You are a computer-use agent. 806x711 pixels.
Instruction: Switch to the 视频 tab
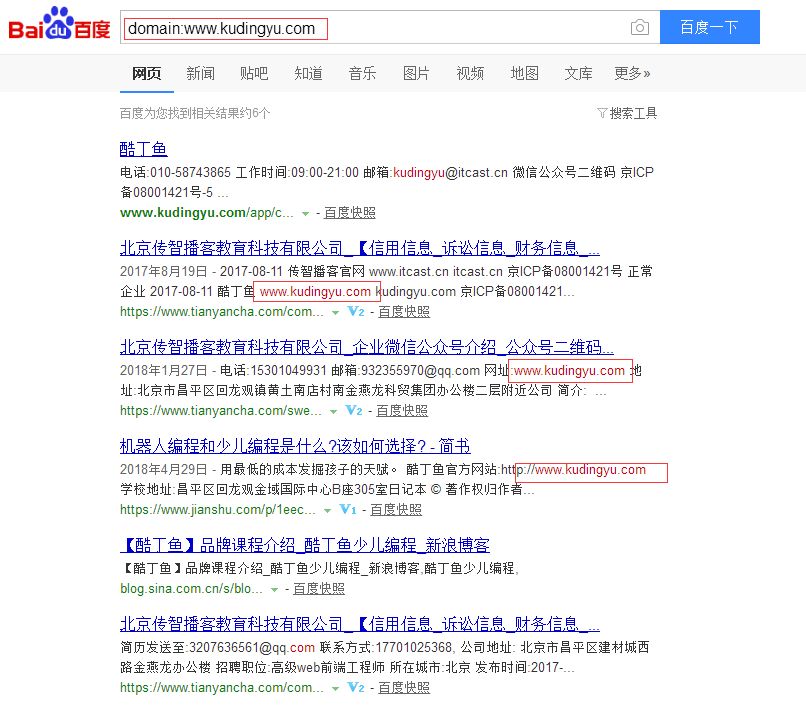(470, 74)
